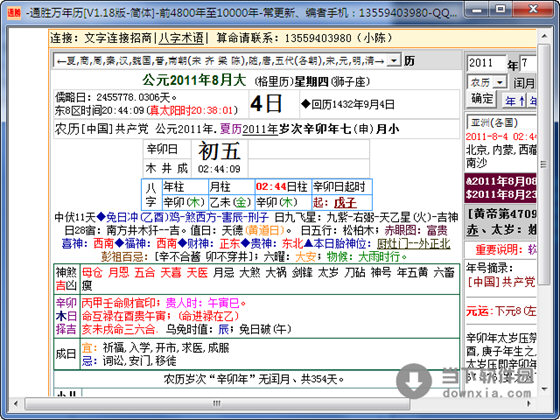Click the horizontal scrollbar left arrow
The height and width of the screenshot is (420, 560).
pos(16,404)
